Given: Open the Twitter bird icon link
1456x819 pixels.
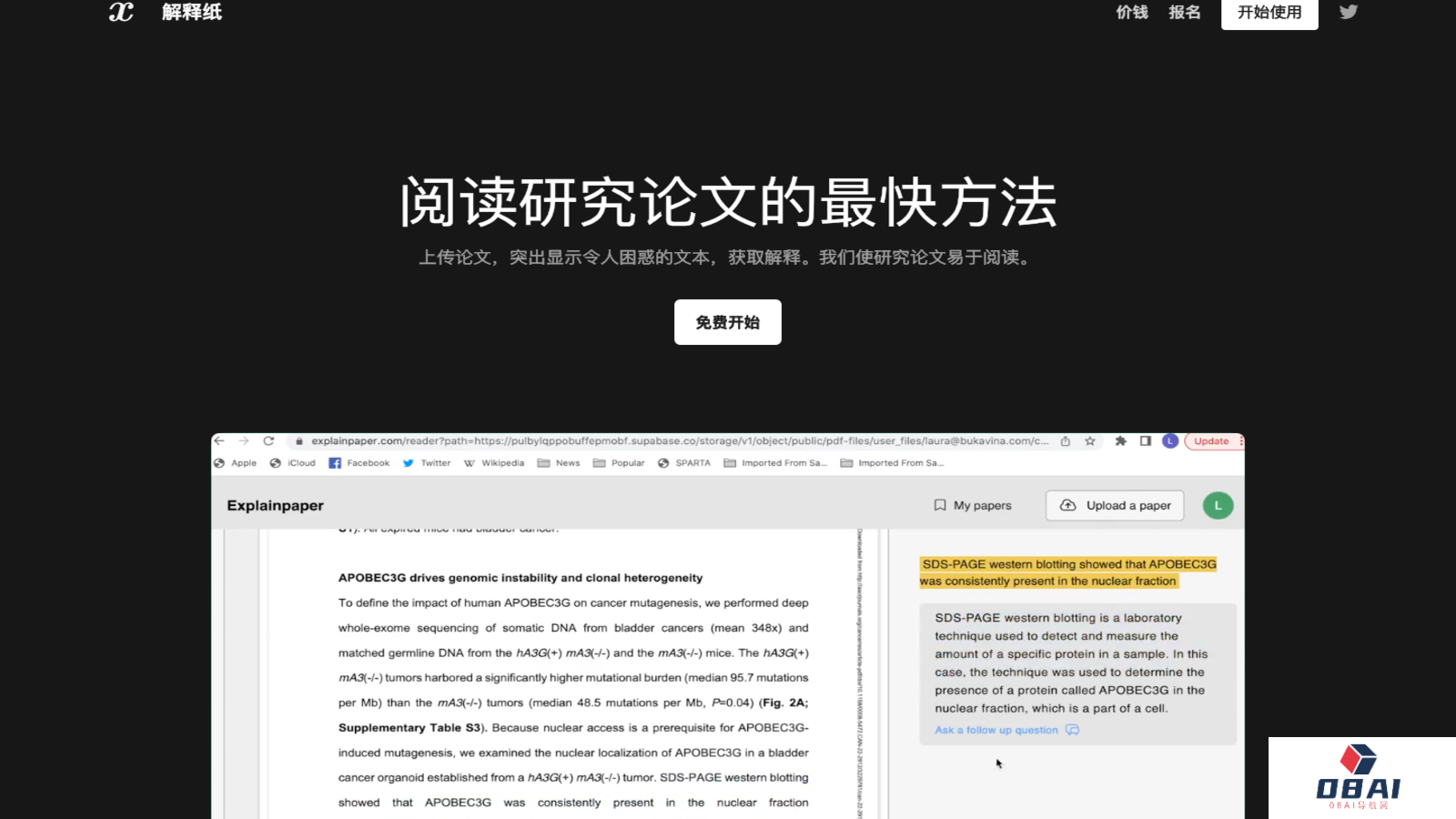Looking at the screenshot, I should point(1349,12).
